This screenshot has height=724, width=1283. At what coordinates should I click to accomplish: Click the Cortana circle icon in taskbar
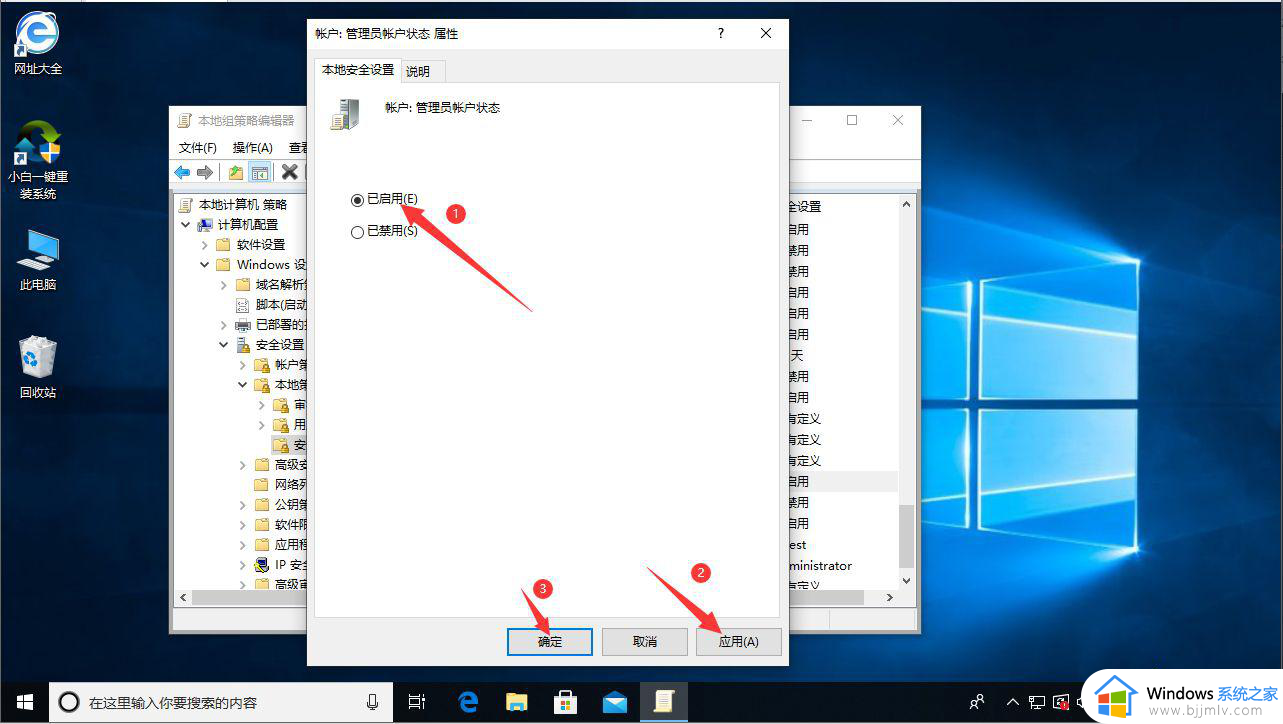69,702
